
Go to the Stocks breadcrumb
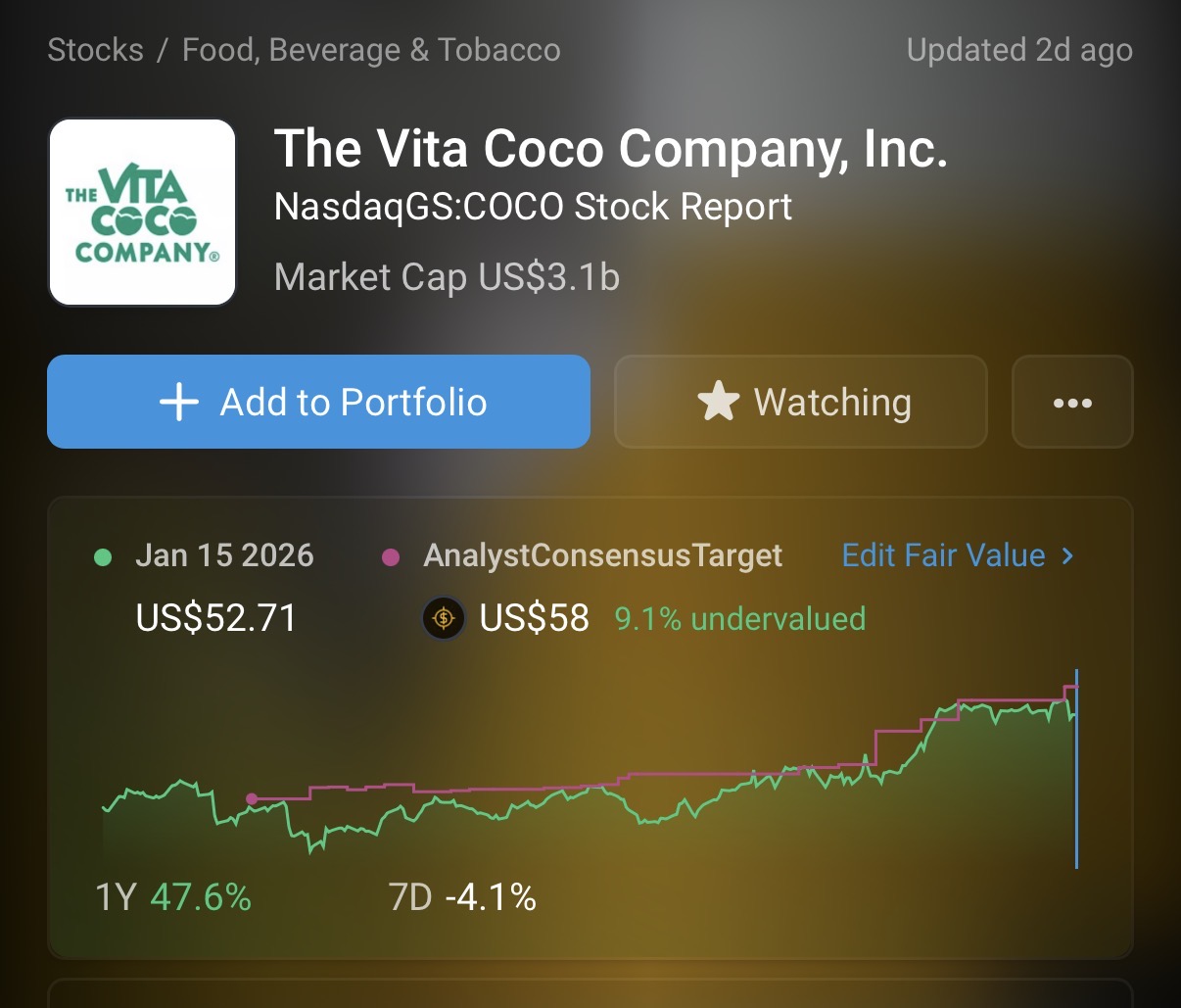pyautogui.click(x=95, y=50)
